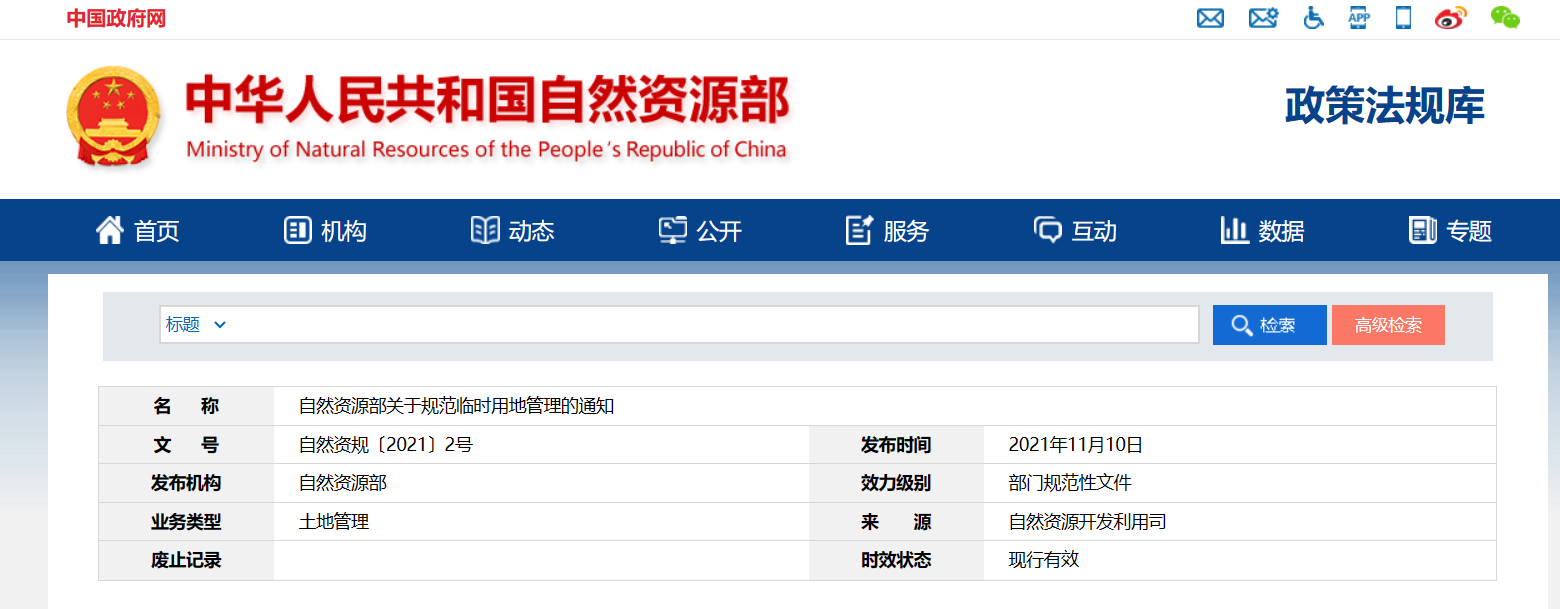Click the mail subscription gear icon

[x=1262, y=18]
